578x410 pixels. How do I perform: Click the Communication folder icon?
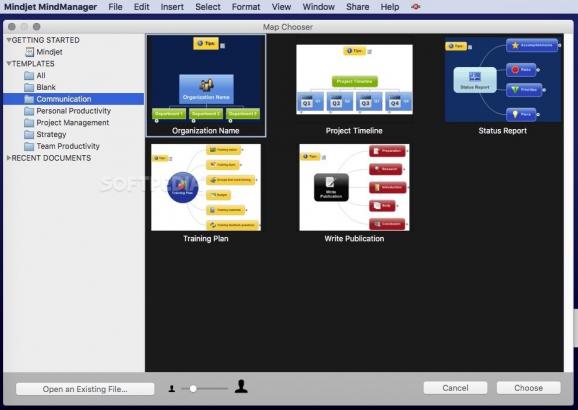pos(29,99)
